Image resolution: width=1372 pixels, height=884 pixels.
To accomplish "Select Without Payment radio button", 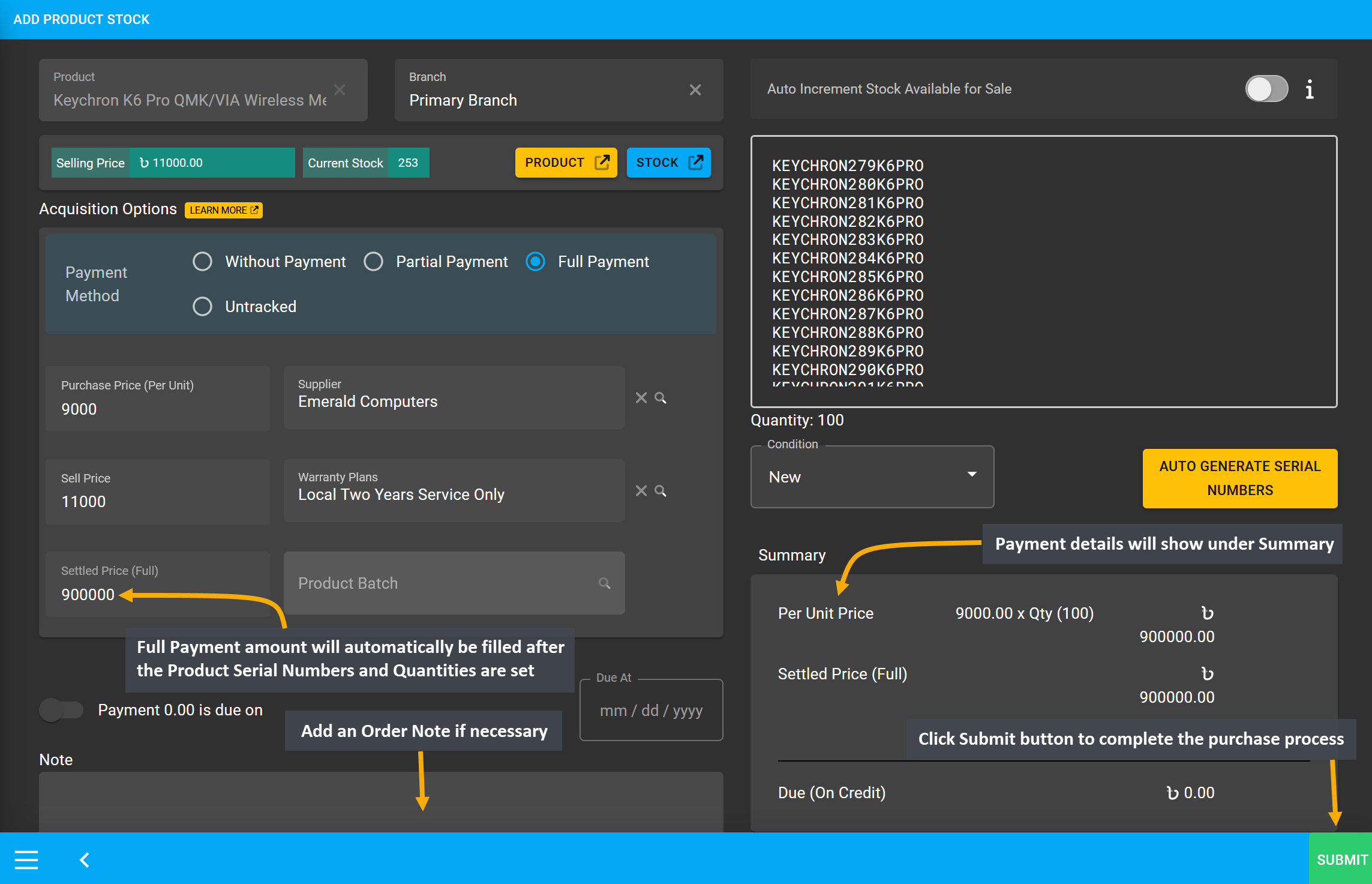I will [204, 261].
